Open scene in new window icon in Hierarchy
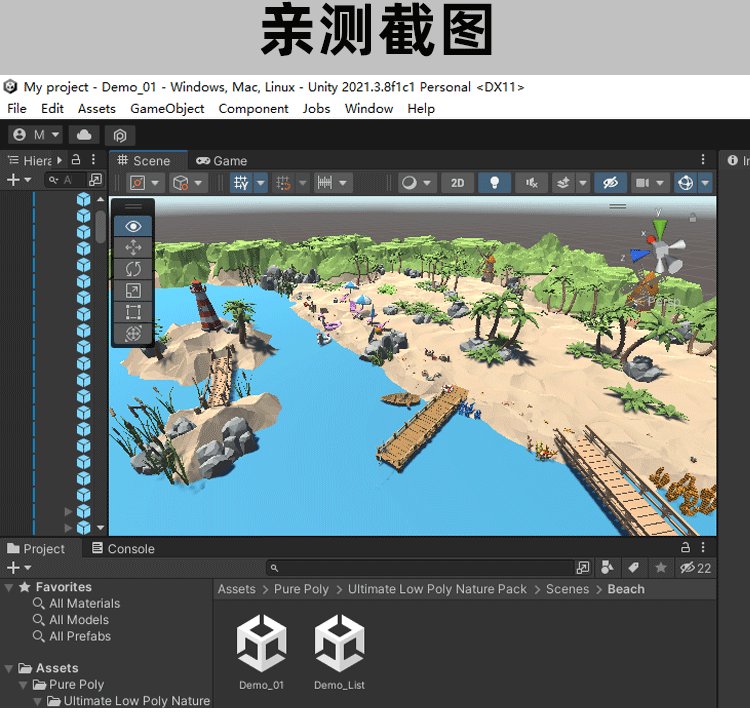Viewport: 750px width, 724px height. (96, 180)
